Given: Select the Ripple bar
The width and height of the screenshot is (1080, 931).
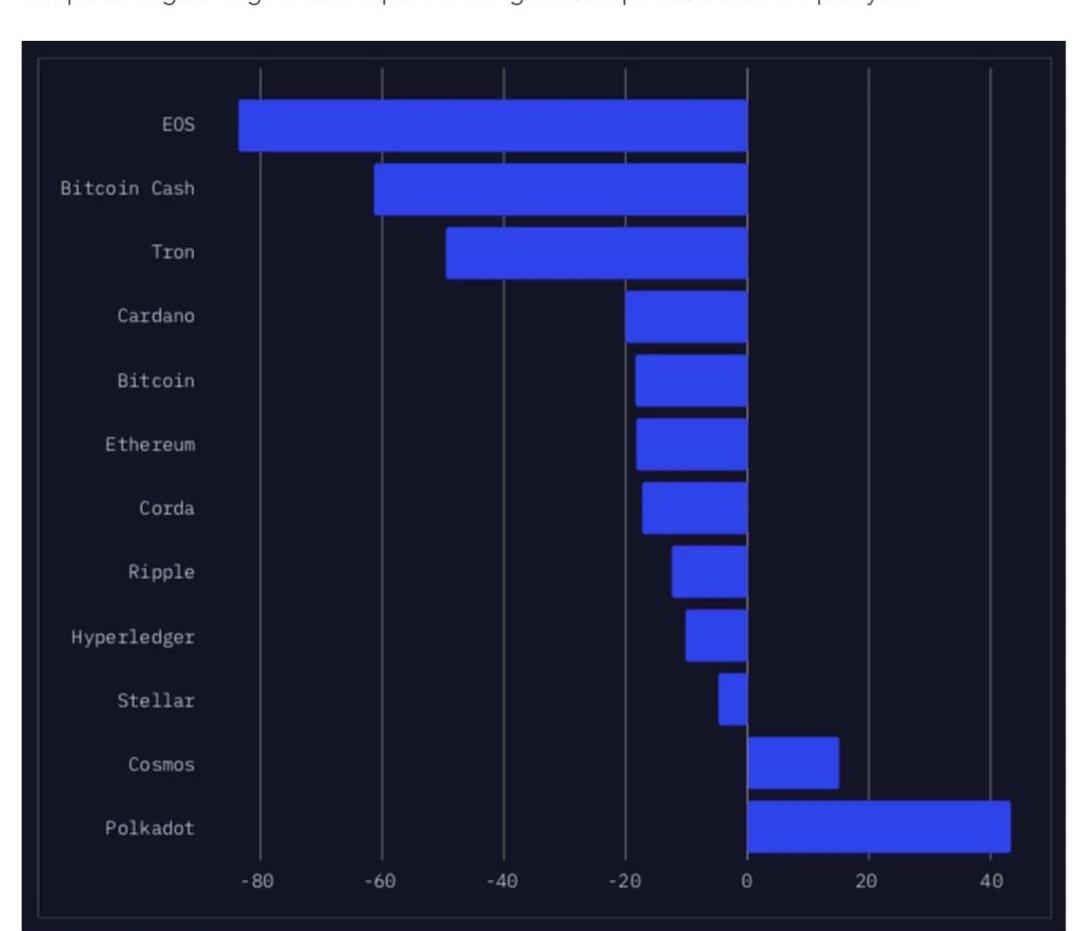Looking at the screenshot, I should pos(709,572).
